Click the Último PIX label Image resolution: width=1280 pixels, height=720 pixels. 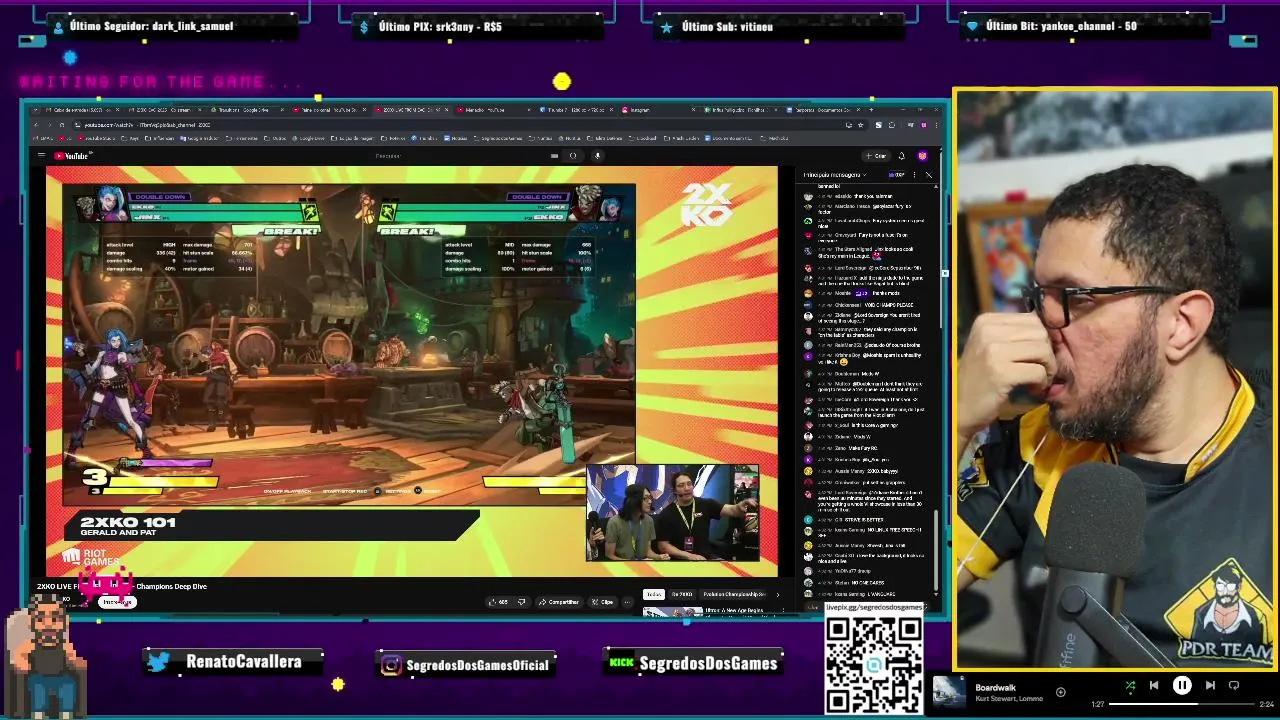[x=440, y=27]
